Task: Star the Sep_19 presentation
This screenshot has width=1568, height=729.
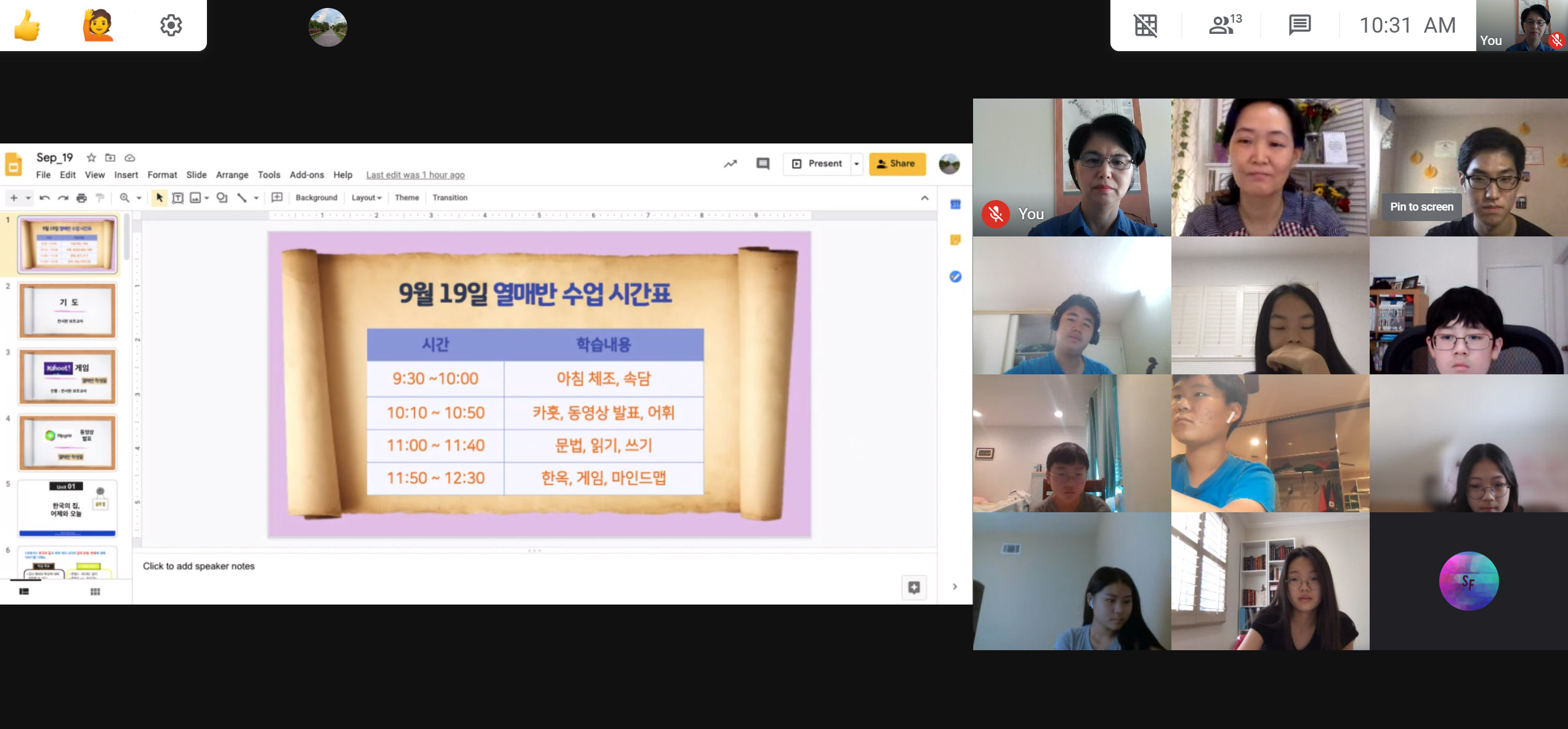Action: (91, 158)
